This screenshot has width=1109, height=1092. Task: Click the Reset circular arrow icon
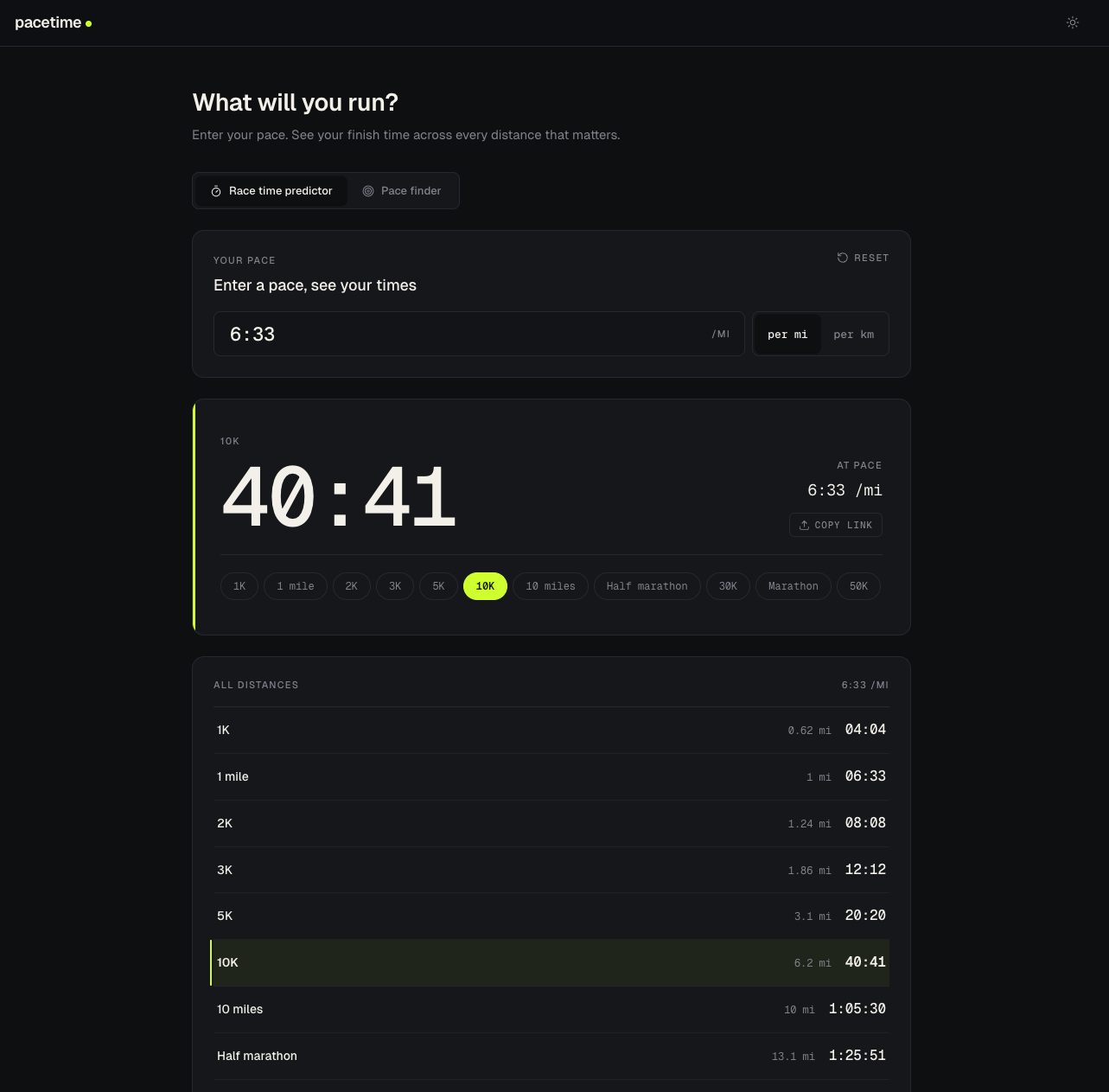(843, 258)
